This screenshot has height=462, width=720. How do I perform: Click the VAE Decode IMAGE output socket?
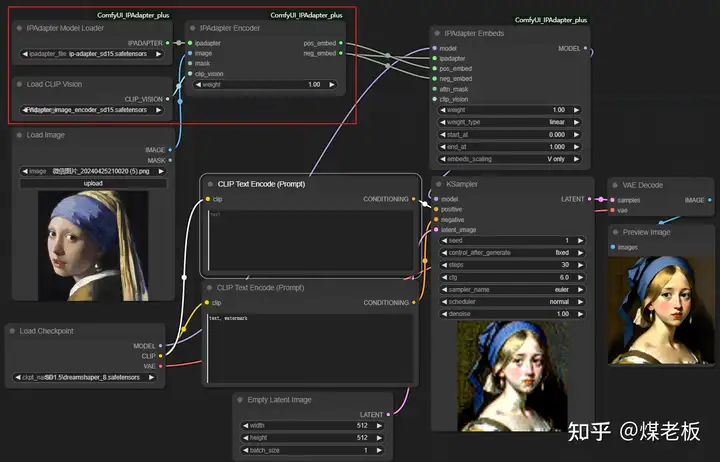click(x=710, y=200)
